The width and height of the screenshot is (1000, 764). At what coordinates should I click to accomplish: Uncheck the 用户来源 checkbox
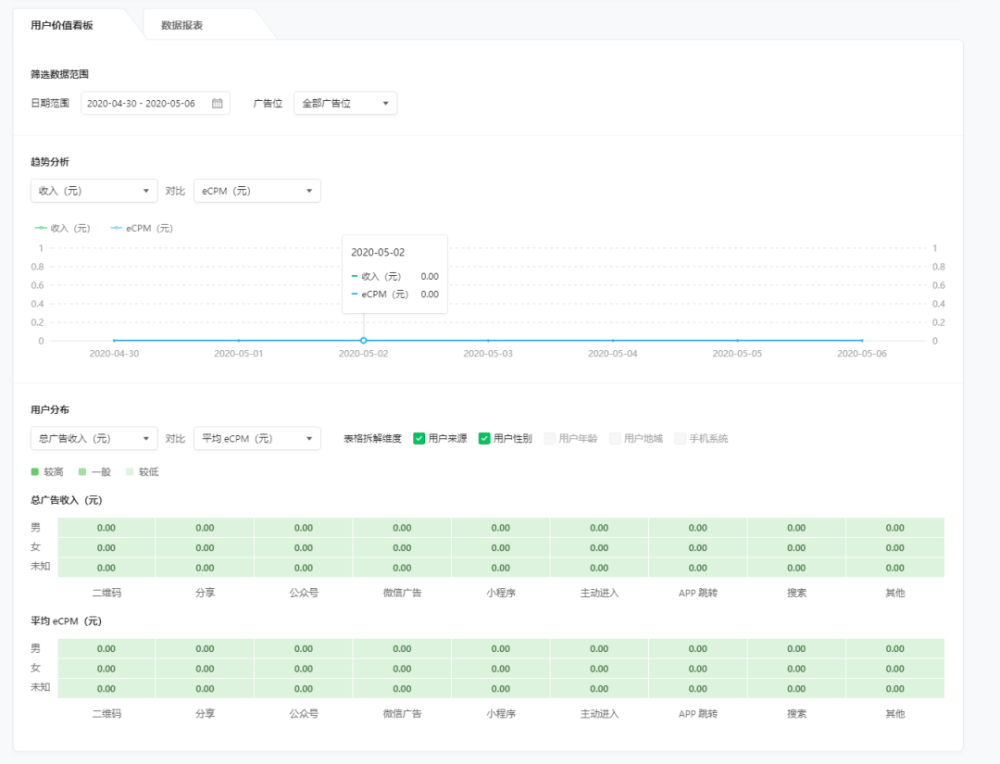419,438
